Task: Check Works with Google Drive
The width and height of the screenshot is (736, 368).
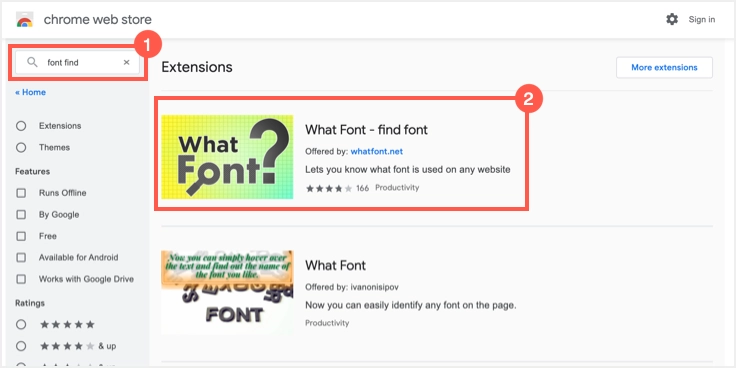Action: pos(21,279)
